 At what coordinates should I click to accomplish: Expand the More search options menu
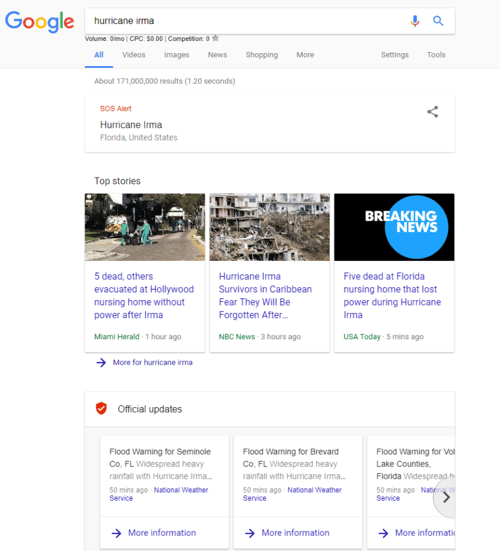click(x=305, y=55)
